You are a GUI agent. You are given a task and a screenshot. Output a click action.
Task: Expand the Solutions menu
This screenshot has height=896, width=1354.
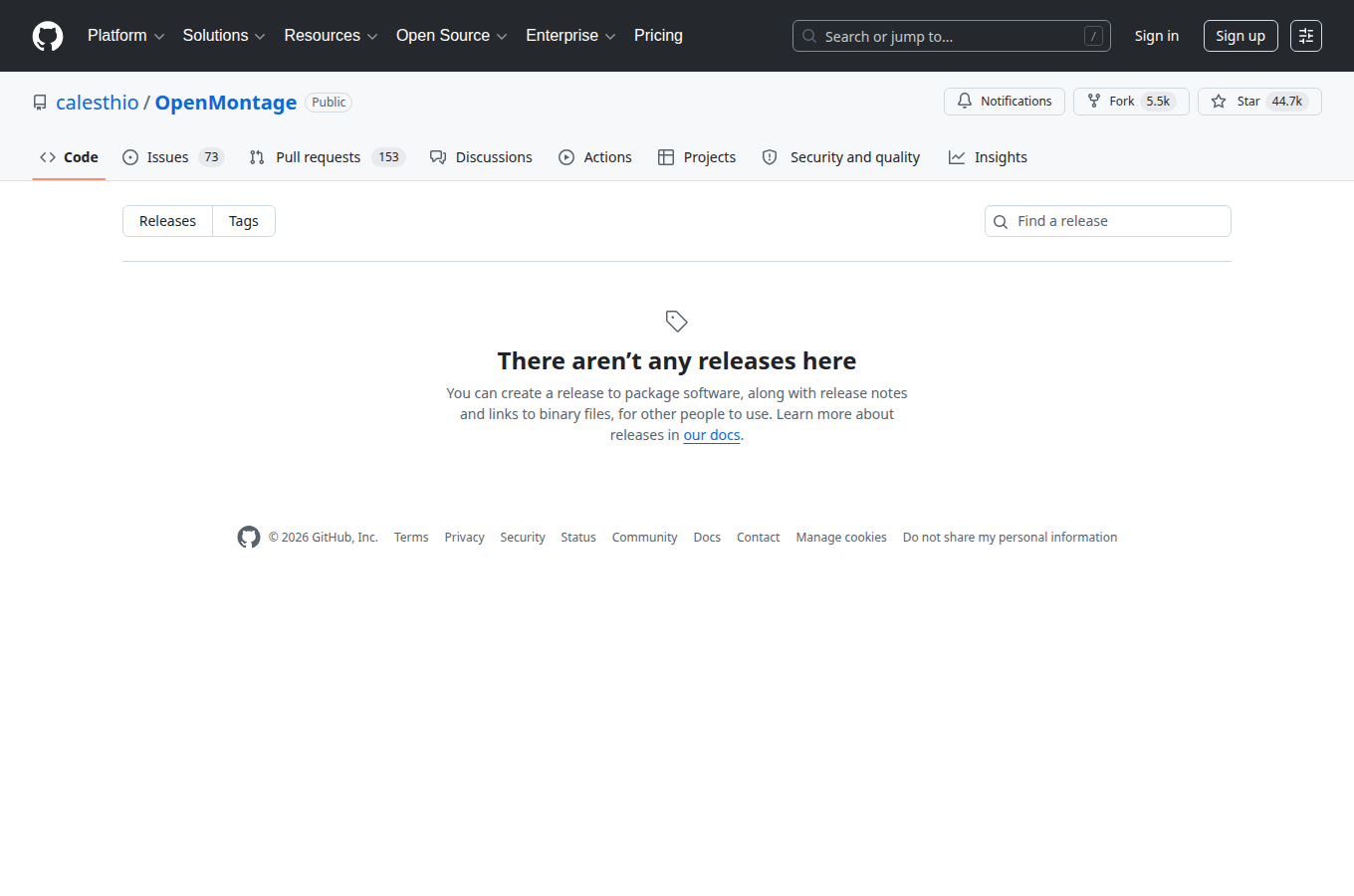click(x=224, y=36)
